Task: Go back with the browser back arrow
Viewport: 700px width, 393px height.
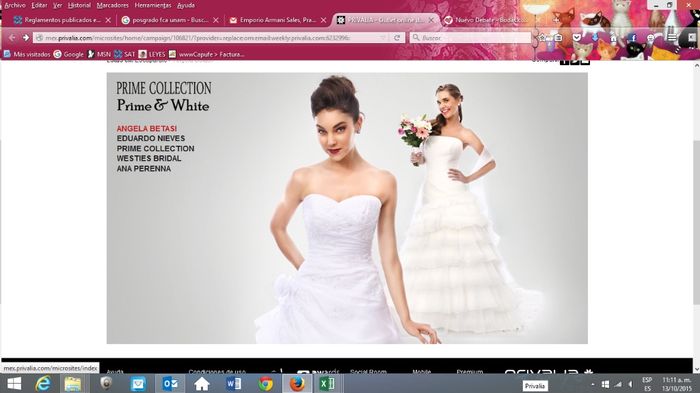Action: click(x=12, y=38)
